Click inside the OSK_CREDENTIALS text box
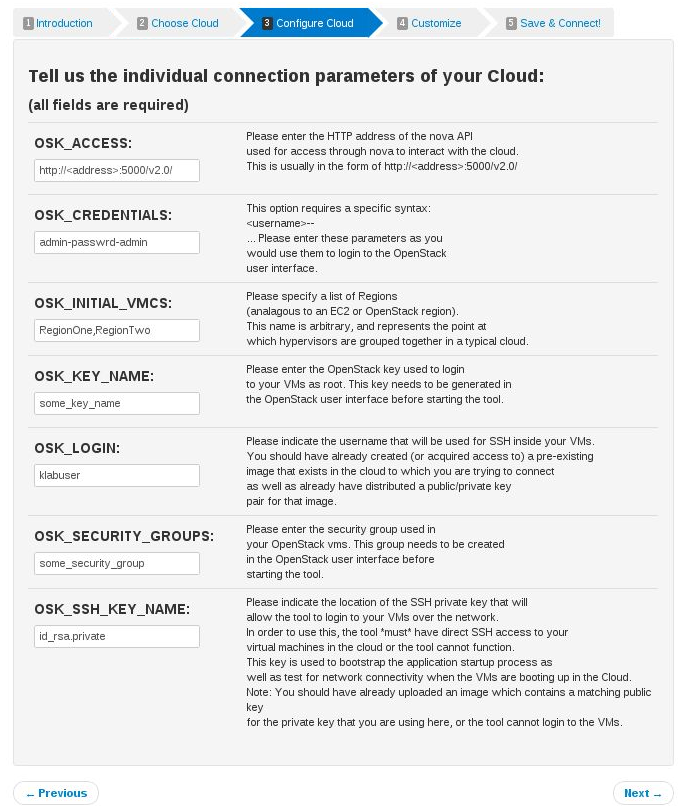The image size is (689, 806). [116, 242]
